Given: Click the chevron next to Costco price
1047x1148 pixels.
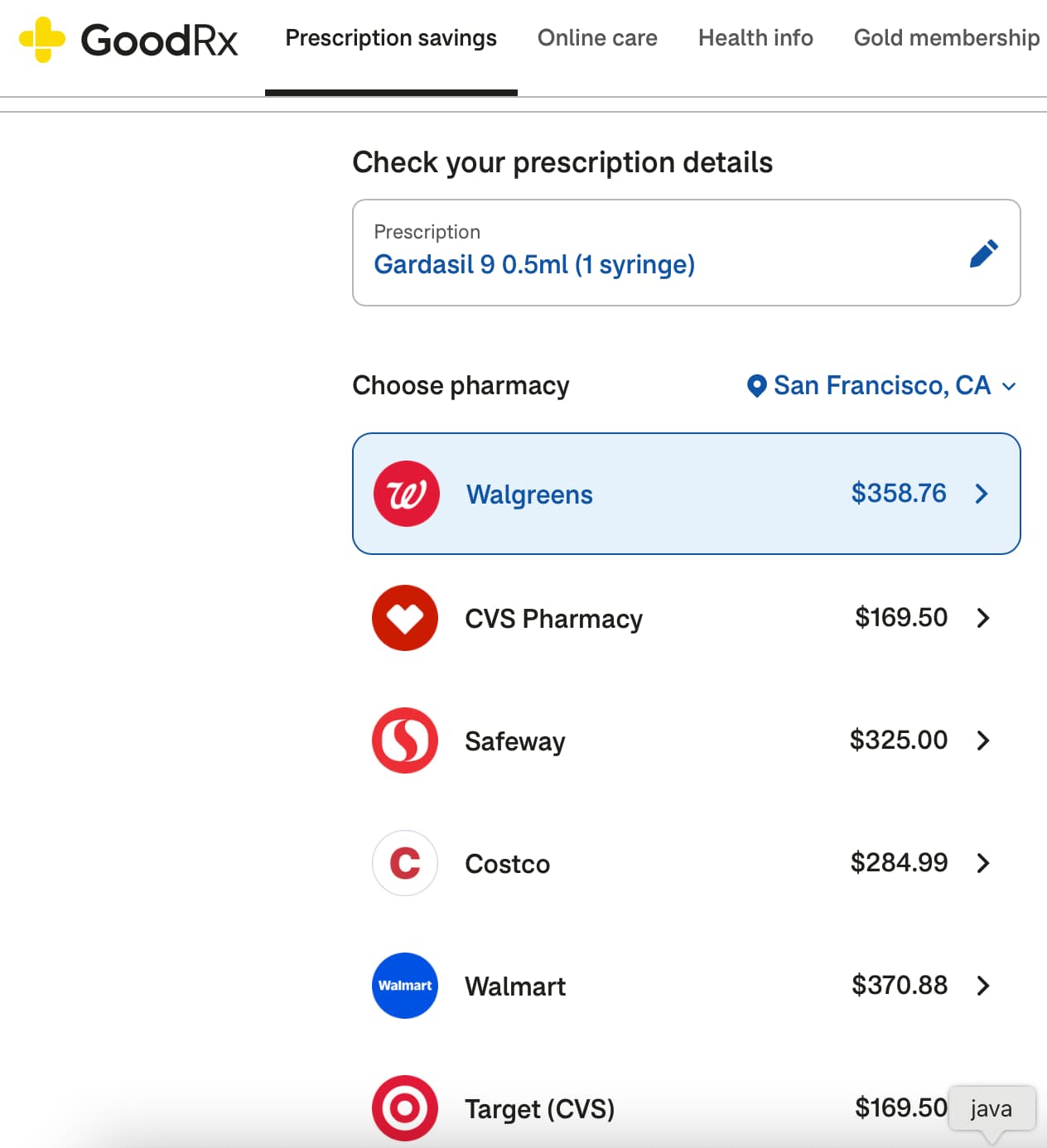Looking at the screenshot, I should pos(983,863).
